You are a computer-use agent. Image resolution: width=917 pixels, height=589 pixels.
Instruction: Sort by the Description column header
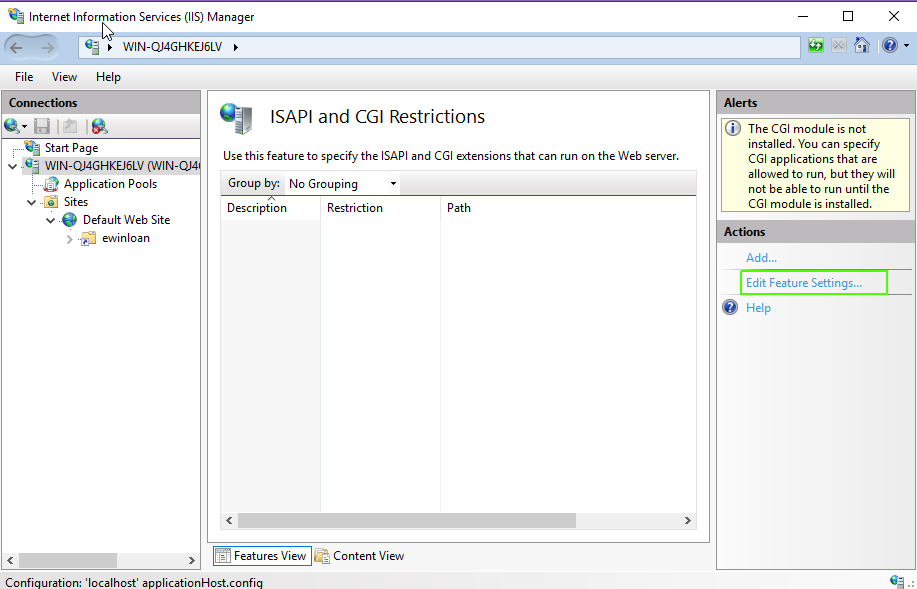pos(270,208)
